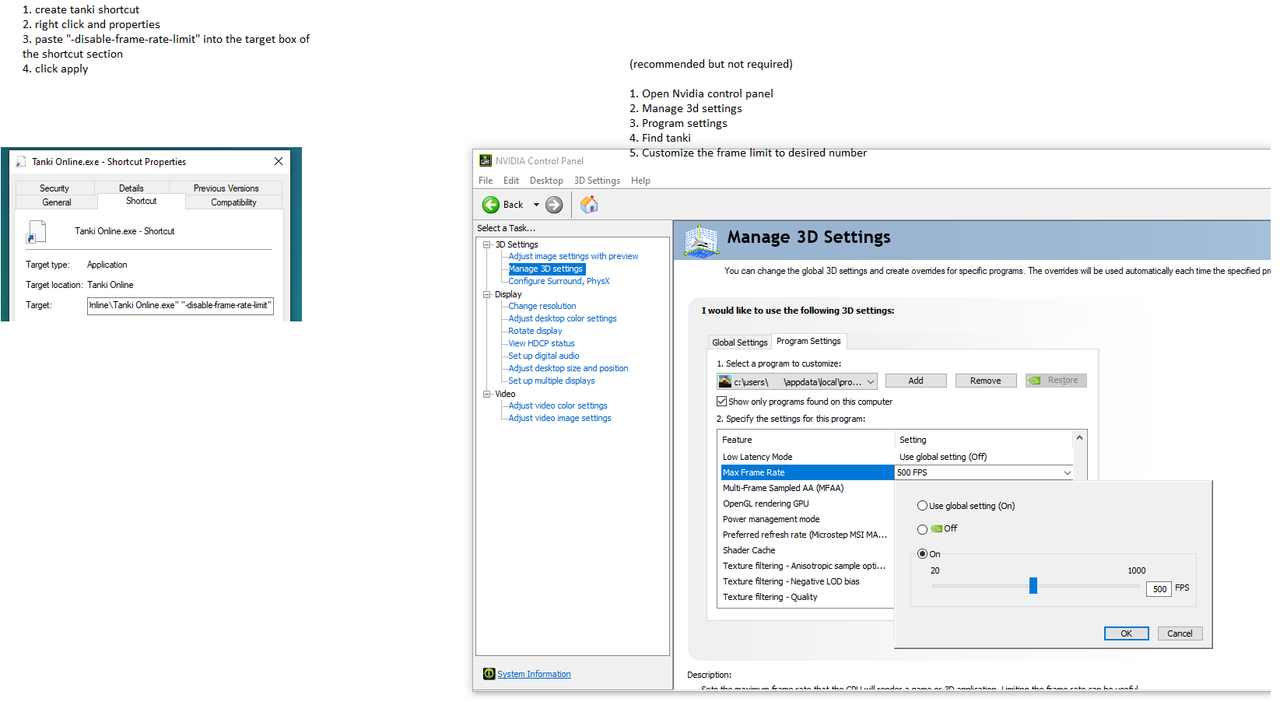Select the OpenGL rendering GPU row
Screen dimensions: 1280x702
tap(806, 504)
